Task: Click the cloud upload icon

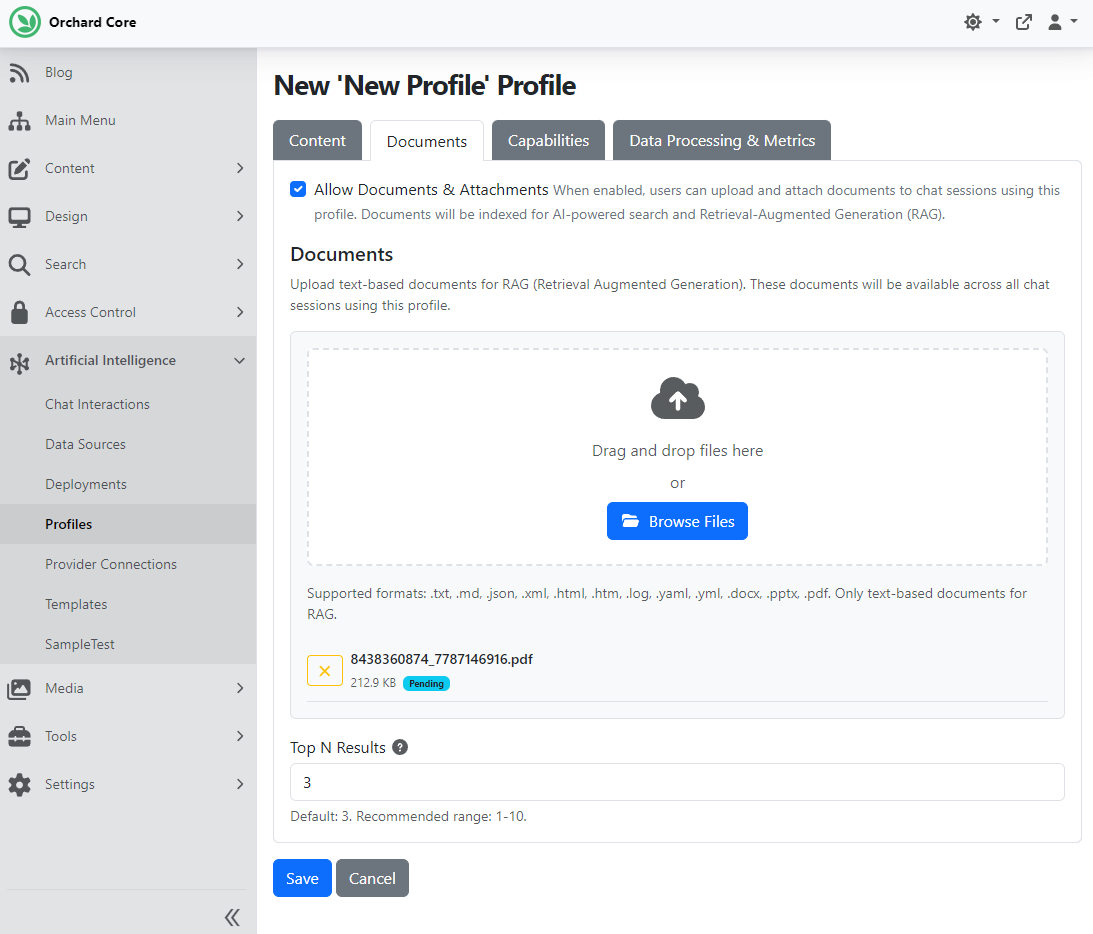Action: [678, 398]
